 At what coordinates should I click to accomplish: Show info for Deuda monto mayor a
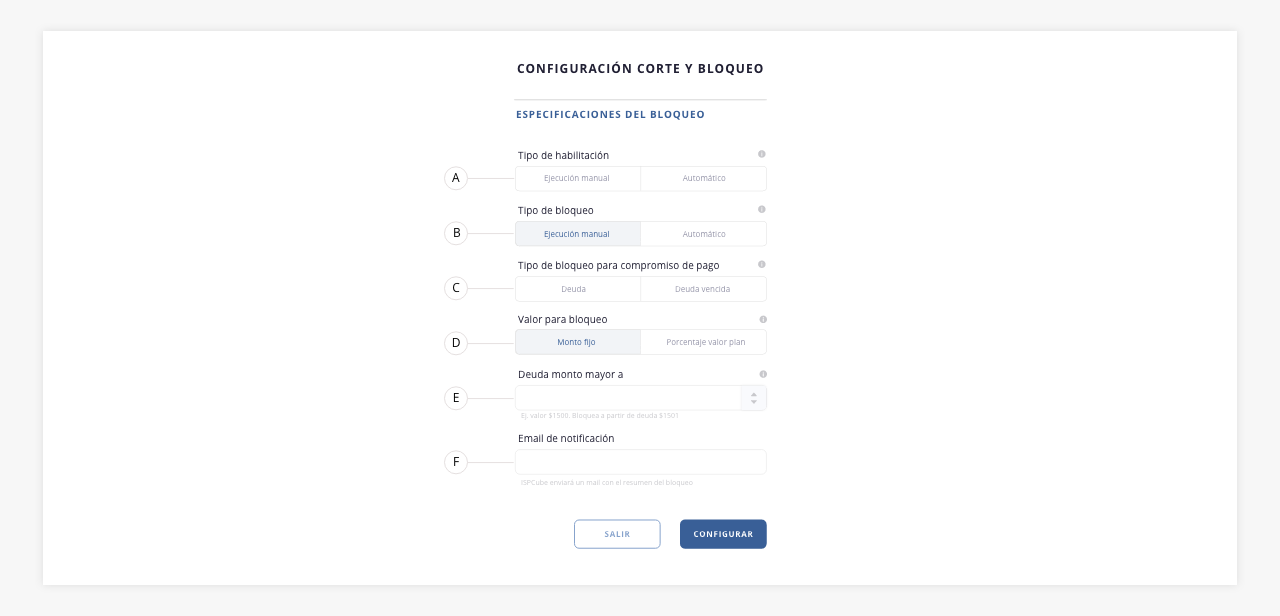[762, 374]
